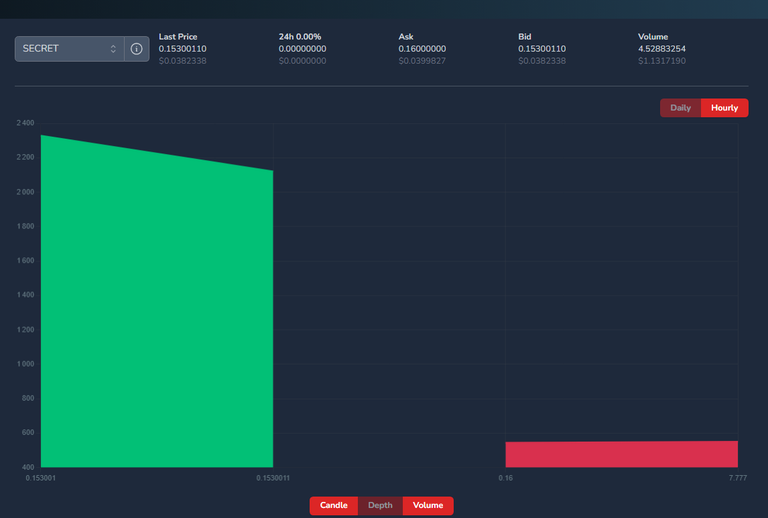This screenshot has width=768, height=518.
Task: Click the 1000 y-axis label
Action: point(25,364)
